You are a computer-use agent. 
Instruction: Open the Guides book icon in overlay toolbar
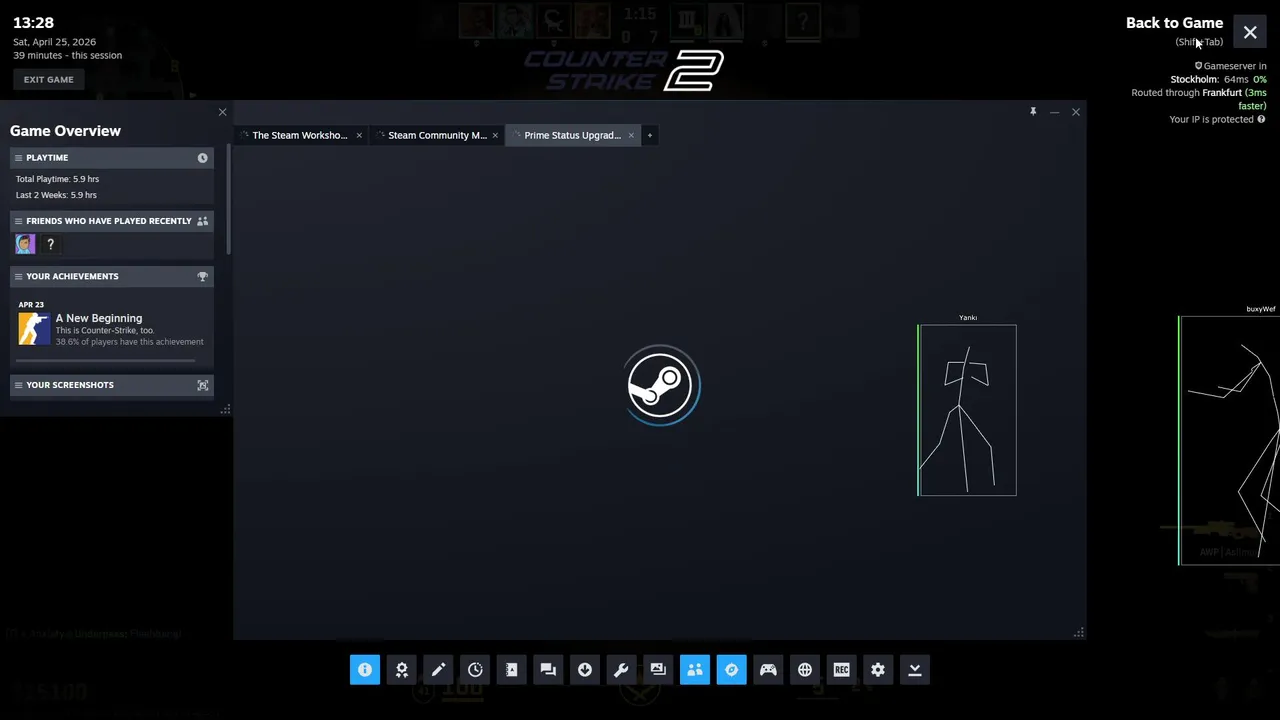tap(512, 670)
